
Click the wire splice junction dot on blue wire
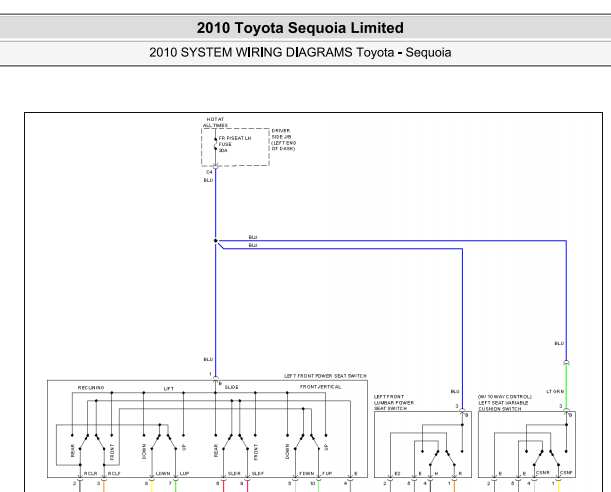(x=215, y=241)
